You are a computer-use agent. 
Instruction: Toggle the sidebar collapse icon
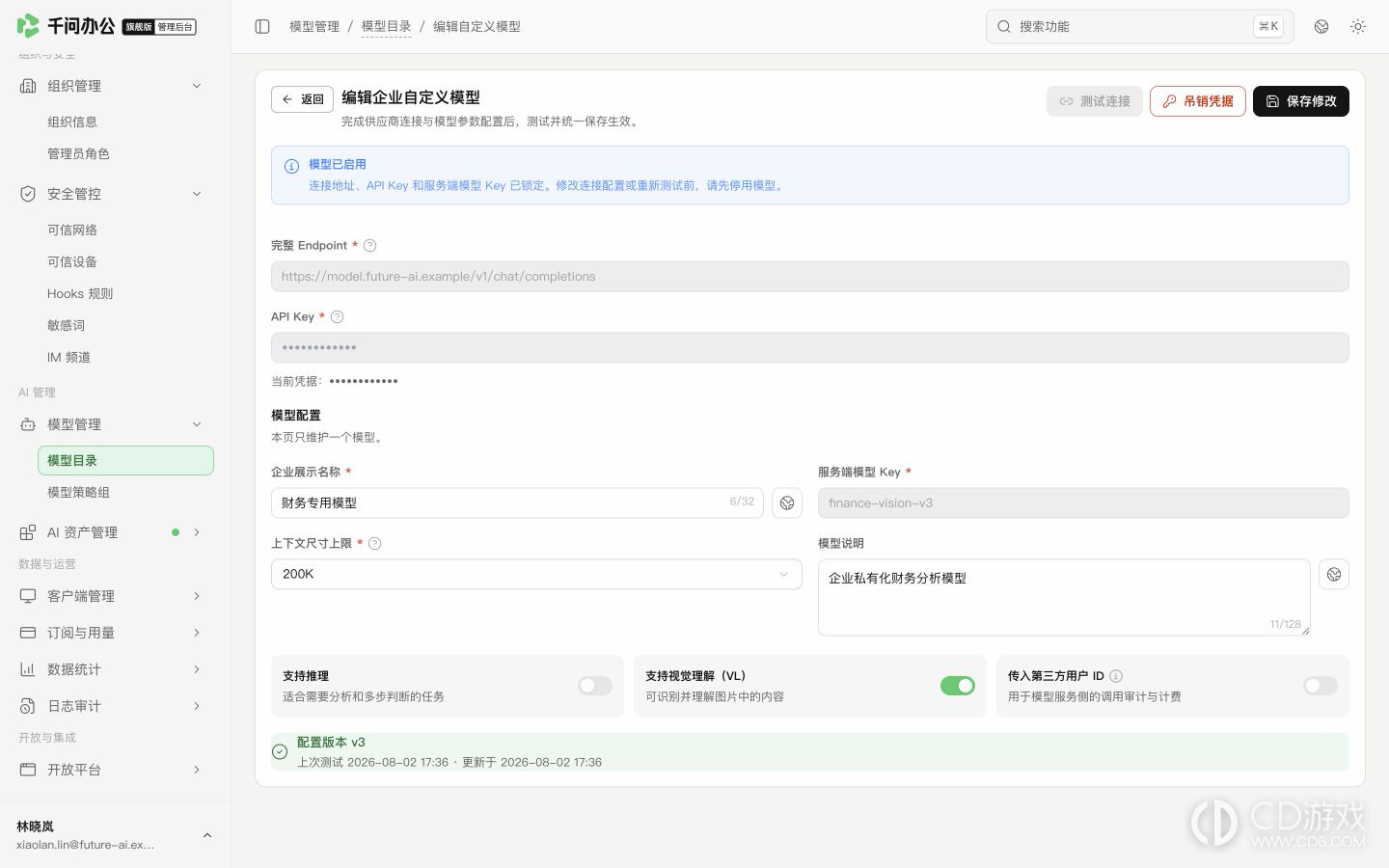point(262,27)
